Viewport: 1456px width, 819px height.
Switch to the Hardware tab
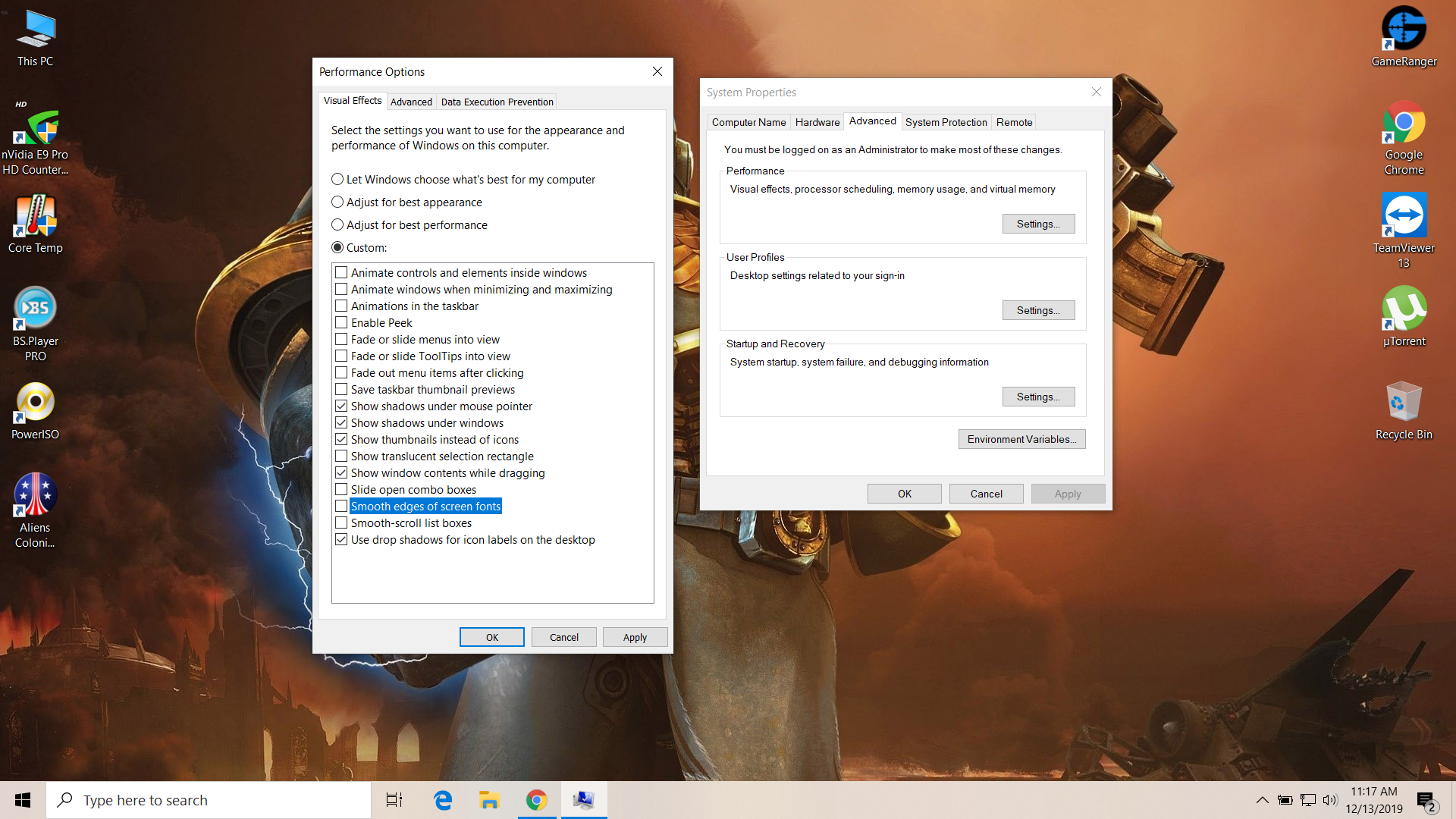coord(817,122)
